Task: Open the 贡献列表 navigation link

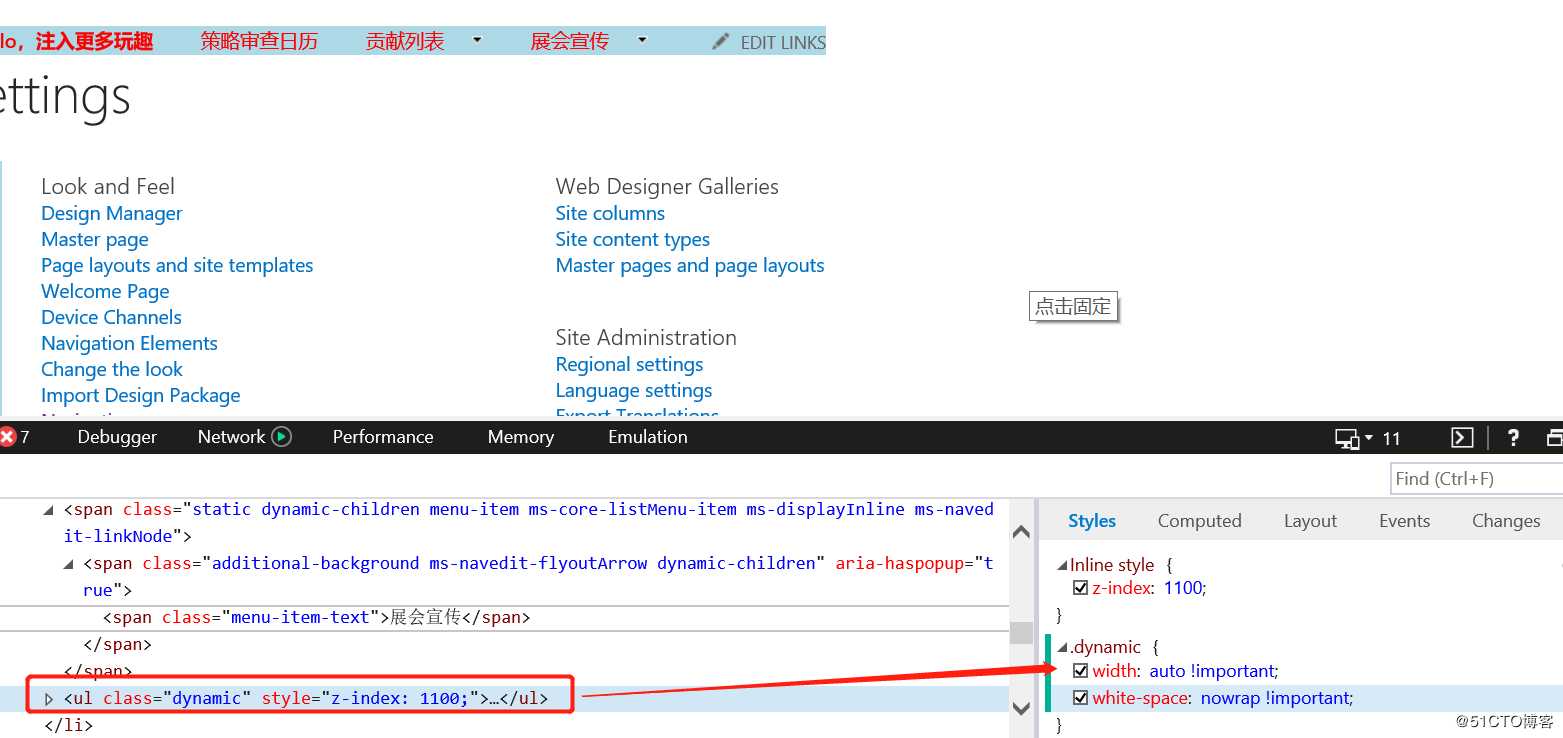Action: 405,41
